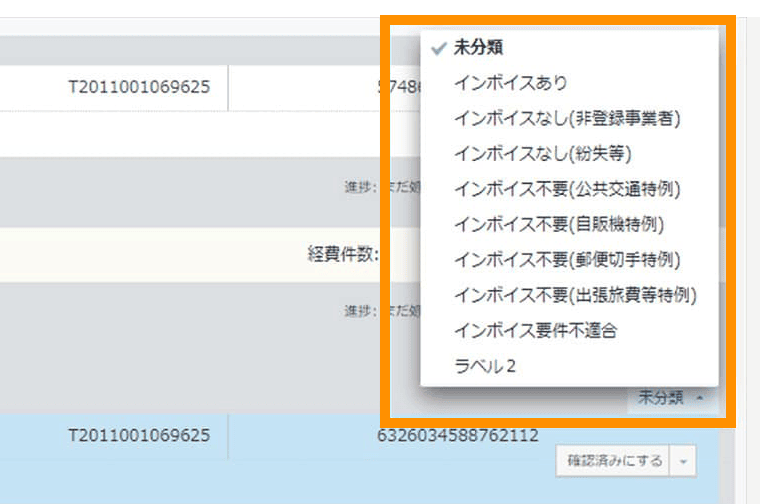Select インボイス不要(公共交通特例) entry
Image resolution: width=760 pixels, height=504 pixels.
tap(573, 189)
